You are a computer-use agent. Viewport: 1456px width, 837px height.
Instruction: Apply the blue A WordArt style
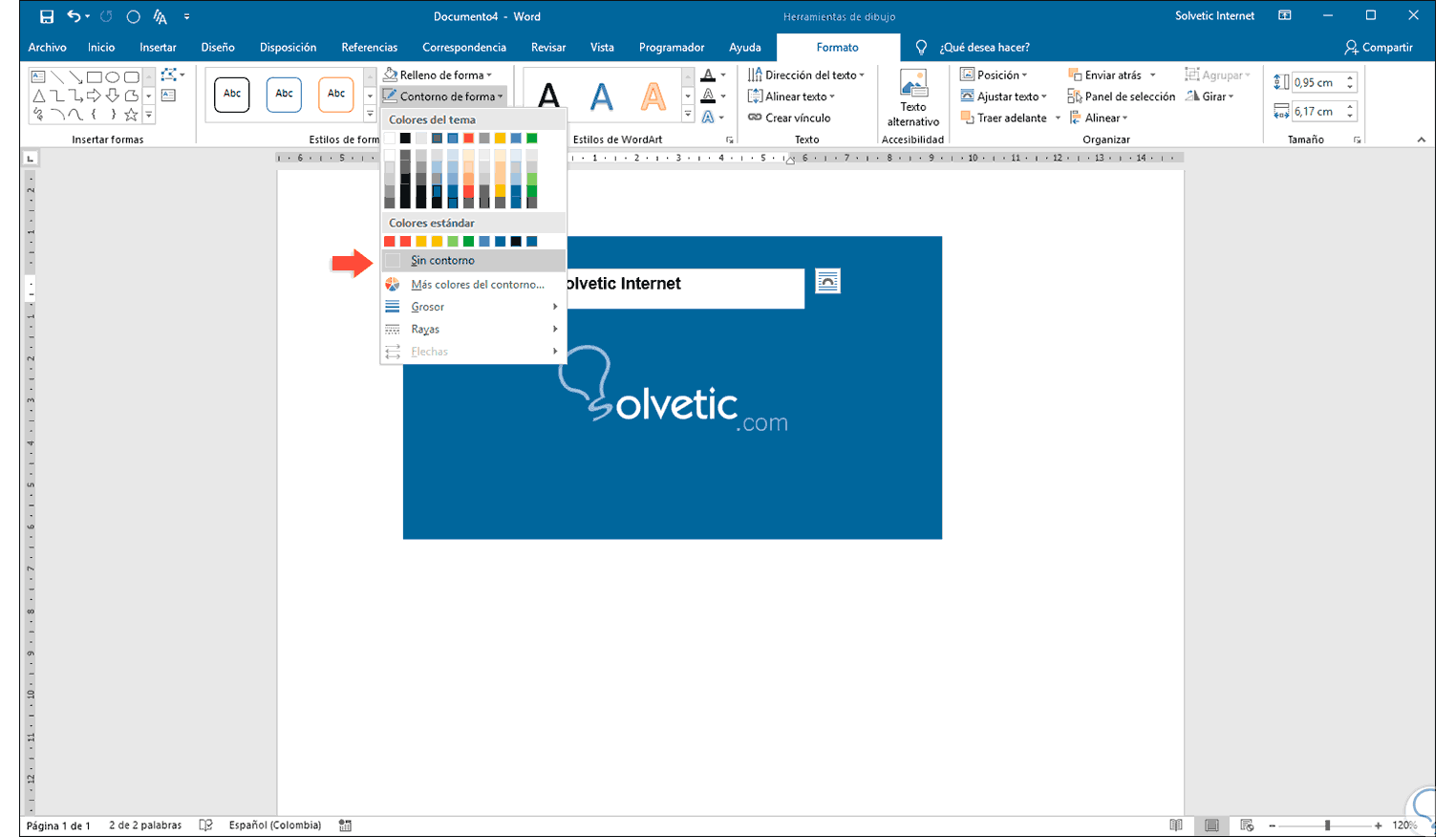(x=601, y=96)
